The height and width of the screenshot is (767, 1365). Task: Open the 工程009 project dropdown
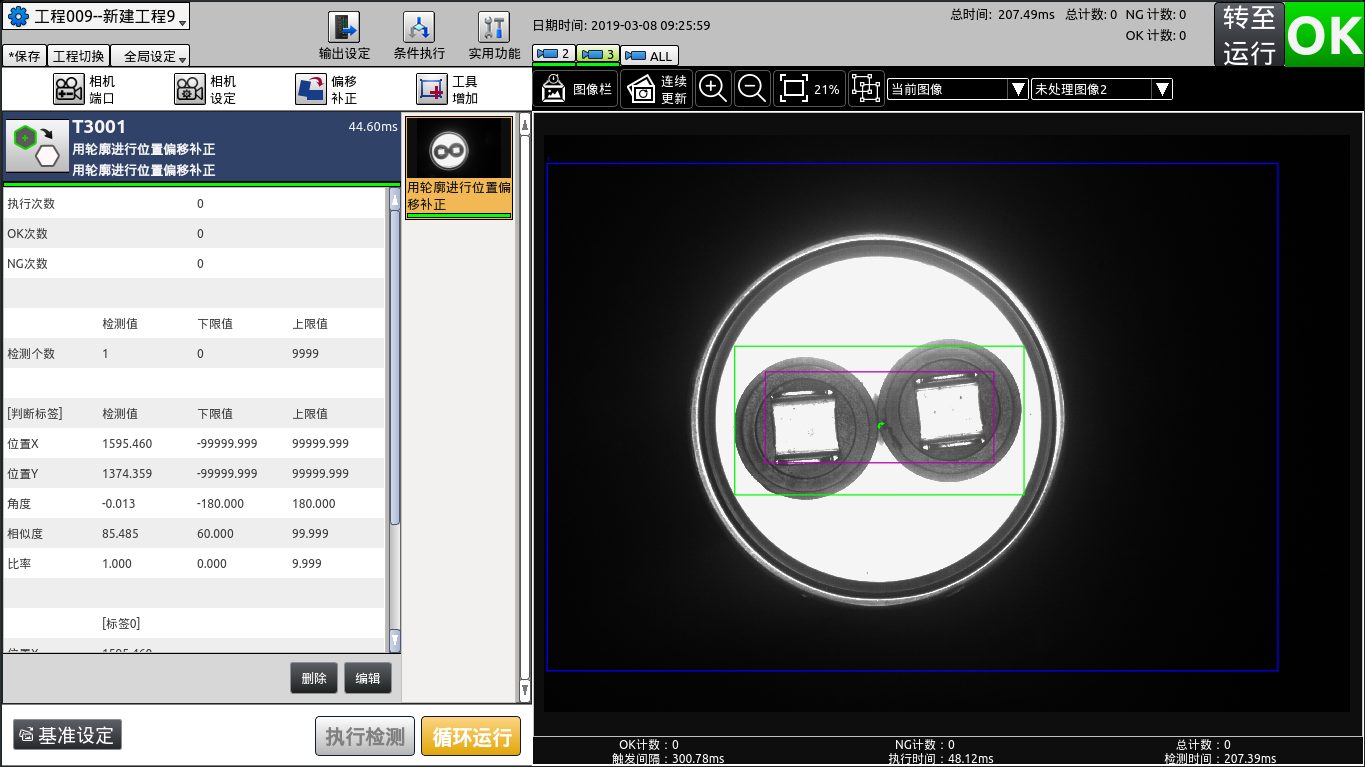point(96,17)
